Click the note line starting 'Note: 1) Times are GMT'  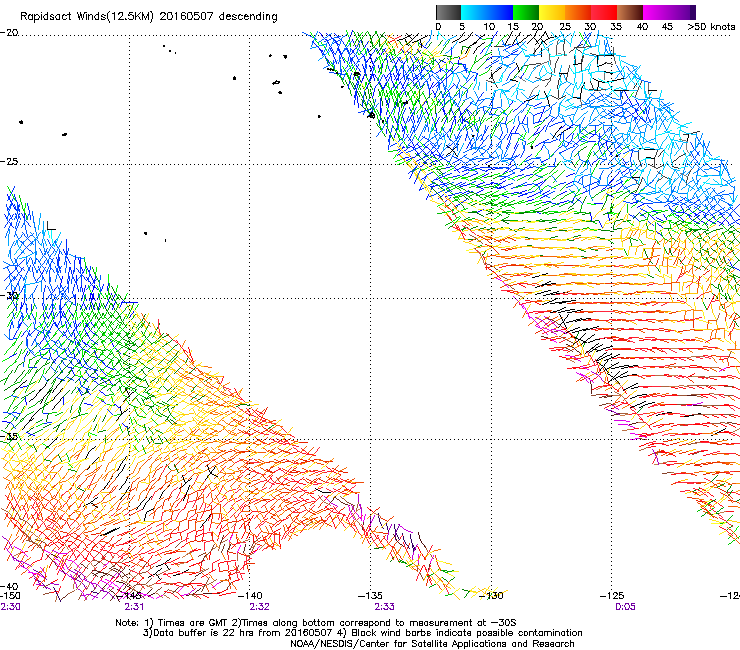[x=316, y=623]
